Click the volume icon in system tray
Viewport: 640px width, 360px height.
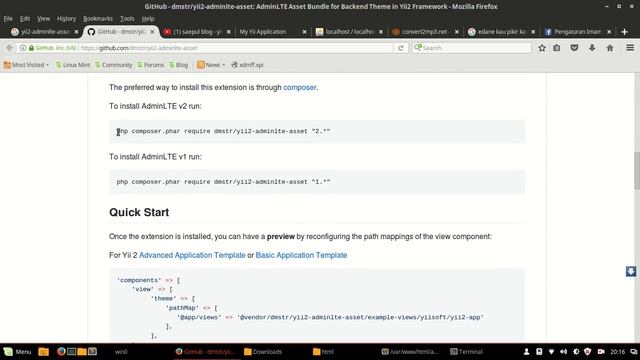point(564,351)
